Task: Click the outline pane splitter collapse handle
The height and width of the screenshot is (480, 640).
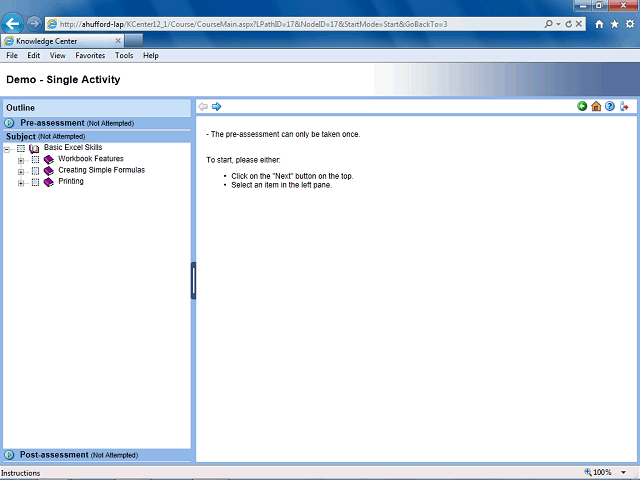Action: click(193, 280)
